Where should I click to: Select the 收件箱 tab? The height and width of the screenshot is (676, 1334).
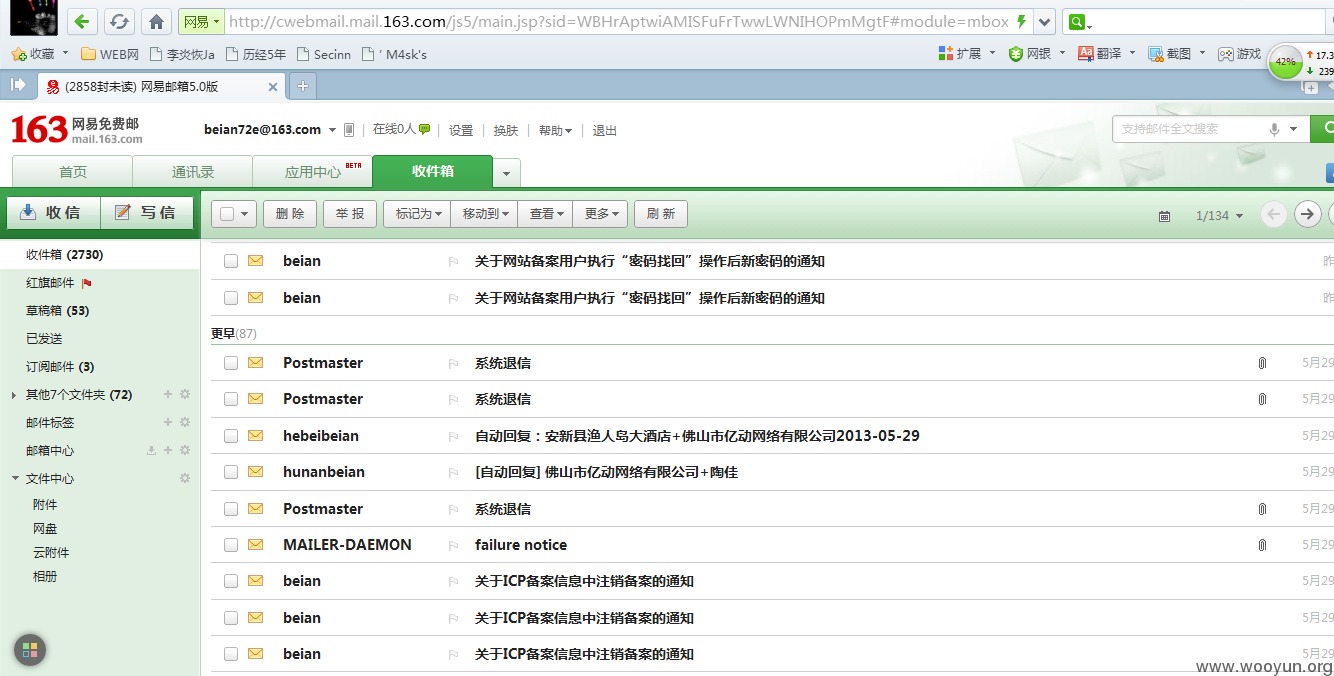(x=433, y=171)
